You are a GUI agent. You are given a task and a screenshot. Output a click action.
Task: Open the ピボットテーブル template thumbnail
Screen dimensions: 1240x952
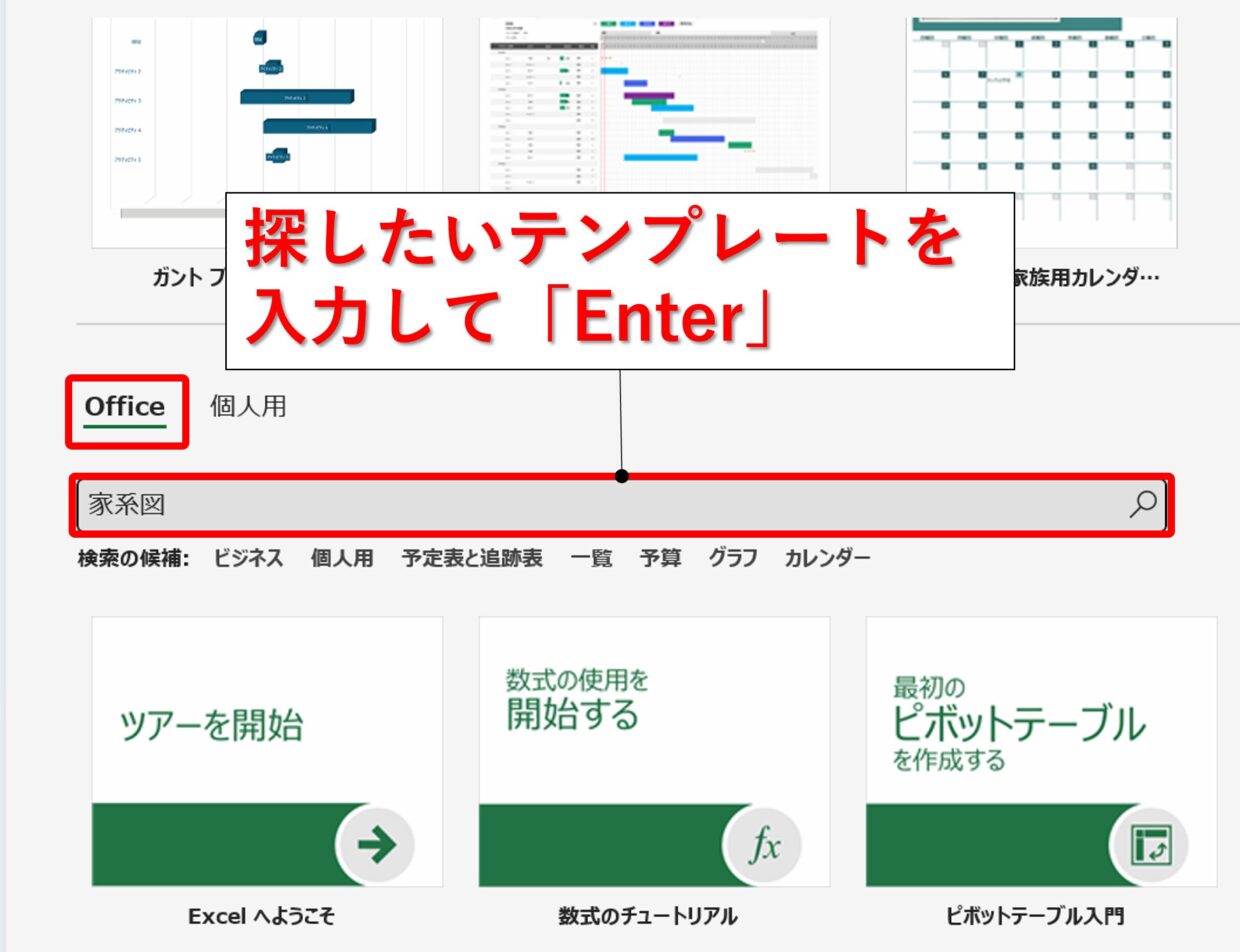point(1041,751)
